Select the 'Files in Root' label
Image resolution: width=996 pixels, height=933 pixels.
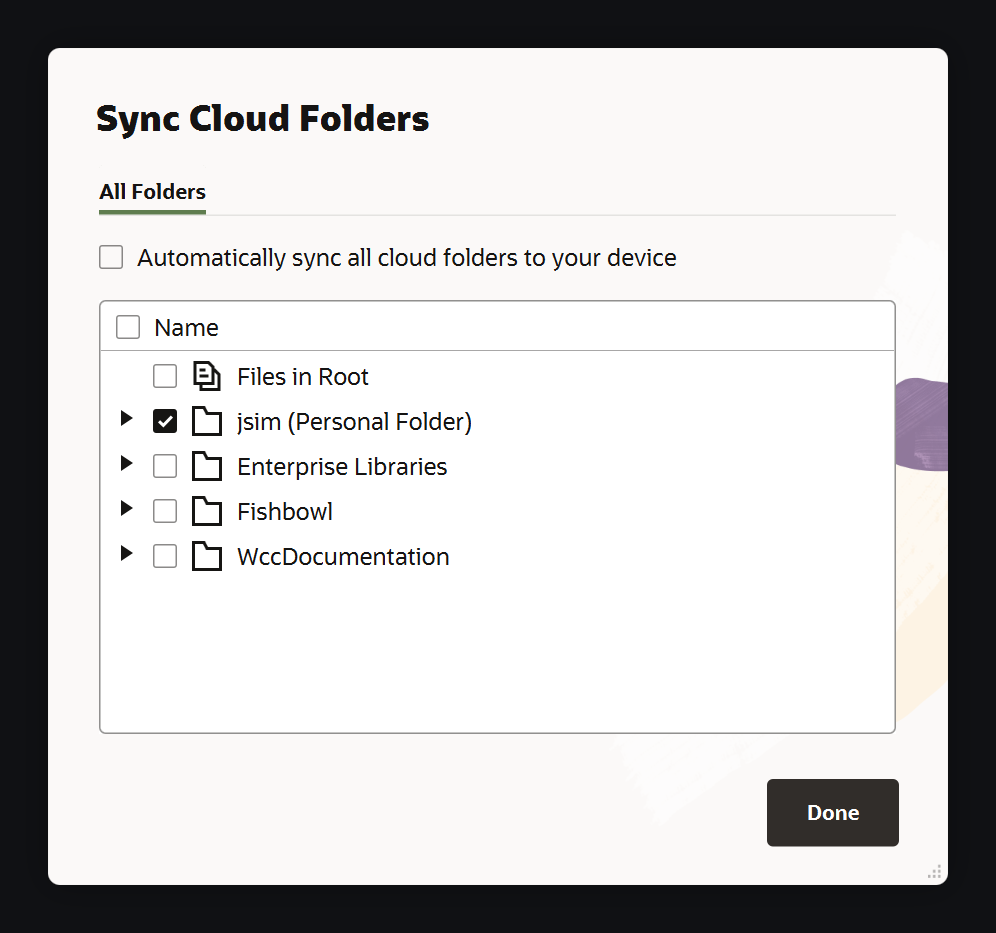click(x=303, y=377)
